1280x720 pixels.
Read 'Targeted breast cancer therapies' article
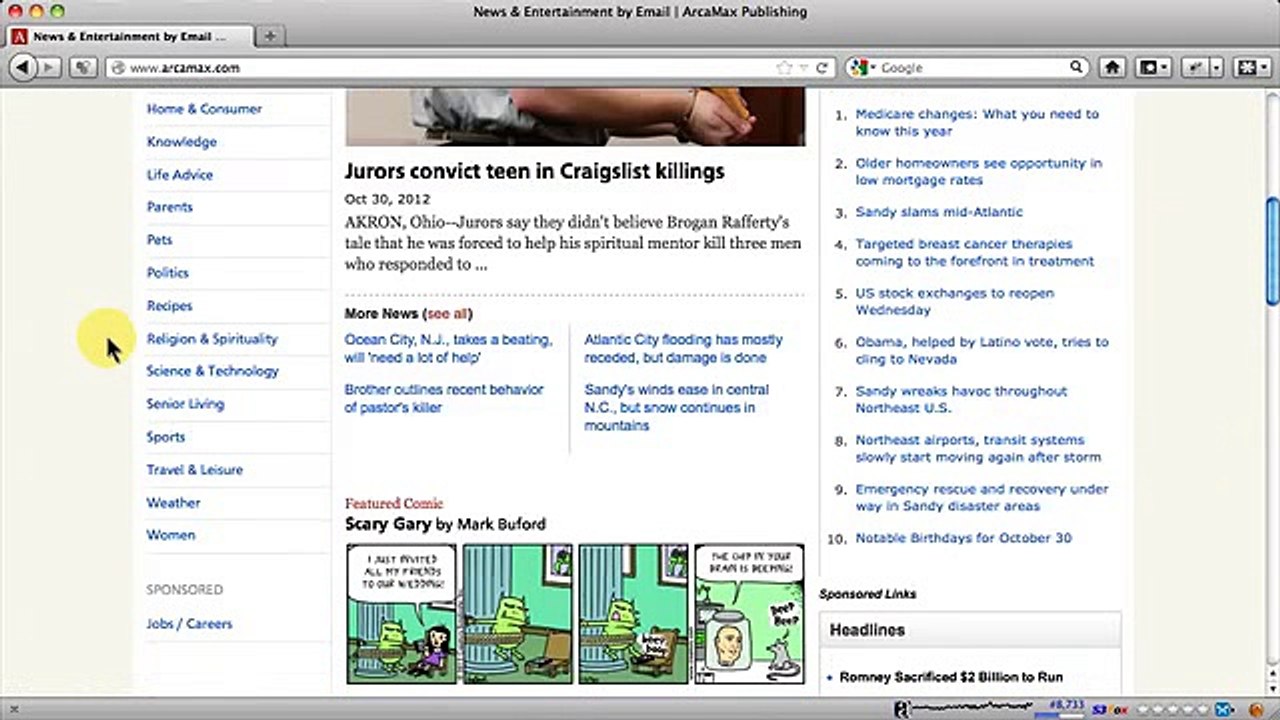click(x=975, y=252)
